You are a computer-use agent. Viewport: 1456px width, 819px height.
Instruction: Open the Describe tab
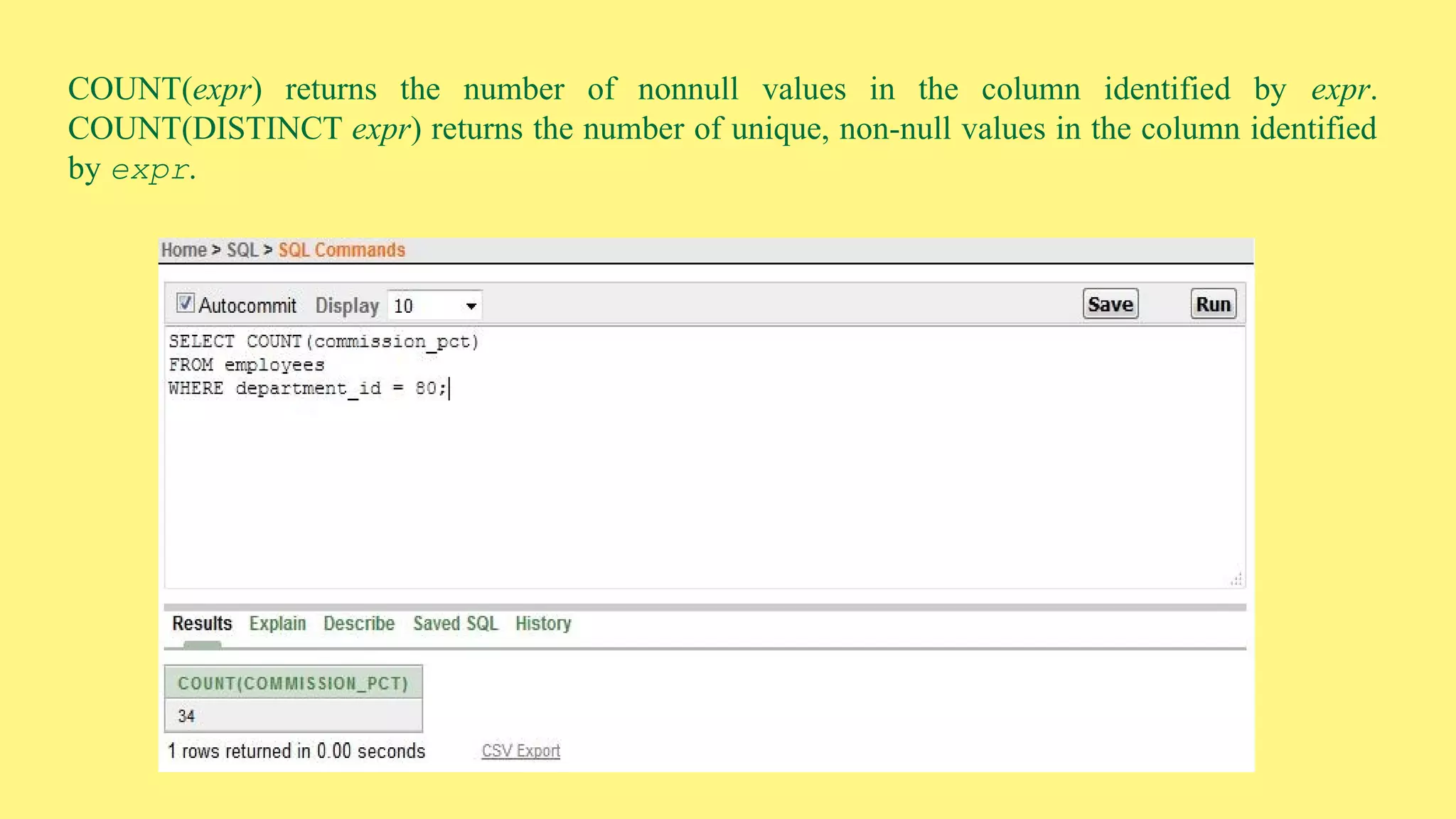pos(359,623)
